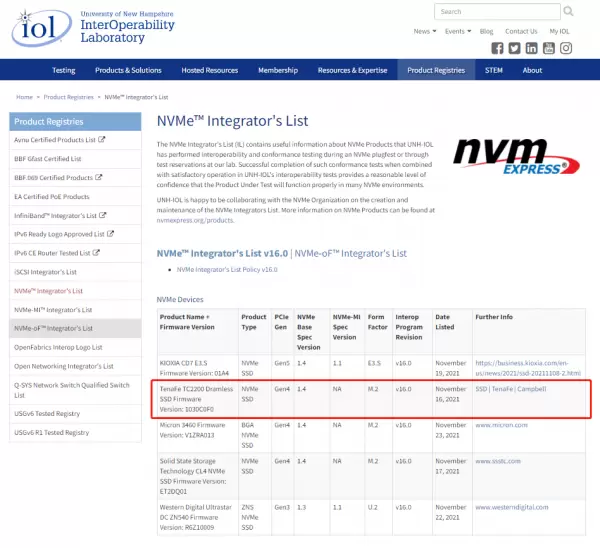Viewport: 600px width, 548px height.
Task: Click the Home breadcrumb link
Action: [25, 97]
